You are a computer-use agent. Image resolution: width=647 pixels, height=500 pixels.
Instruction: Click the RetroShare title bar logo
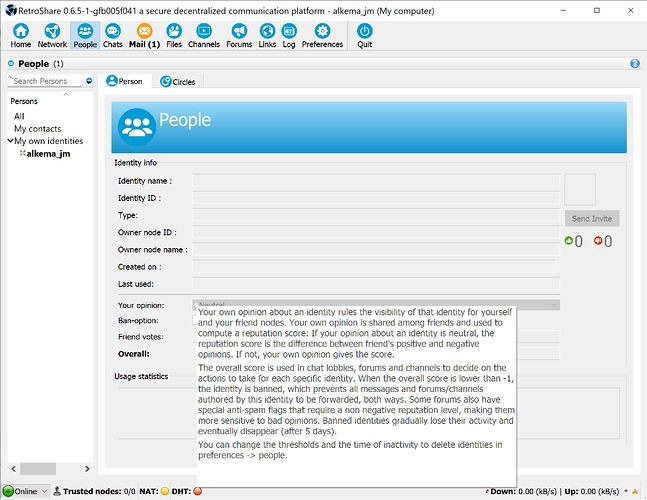click(x=11, y=10)
